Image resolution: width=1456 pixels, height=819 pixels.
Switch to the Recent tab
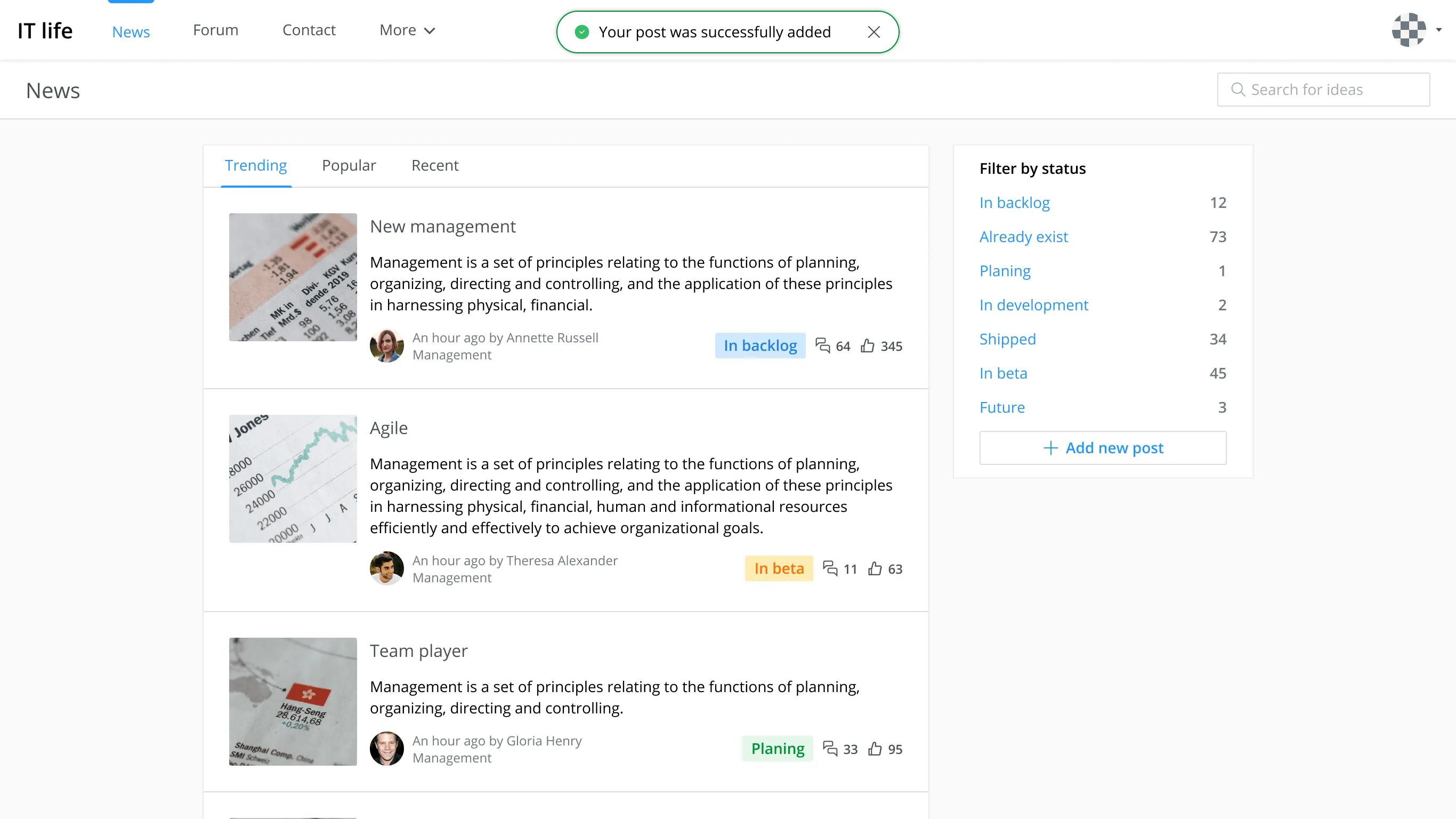click(435, 166)
